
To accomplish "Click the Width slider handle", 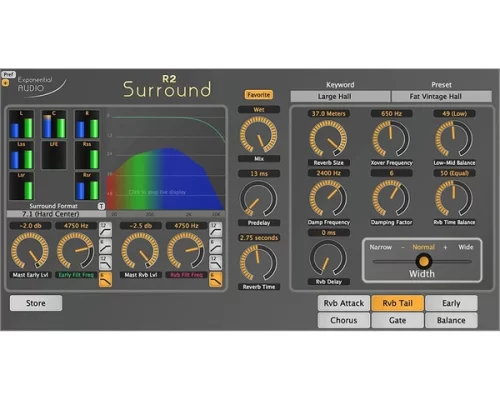I will click(x=424, y=261).
